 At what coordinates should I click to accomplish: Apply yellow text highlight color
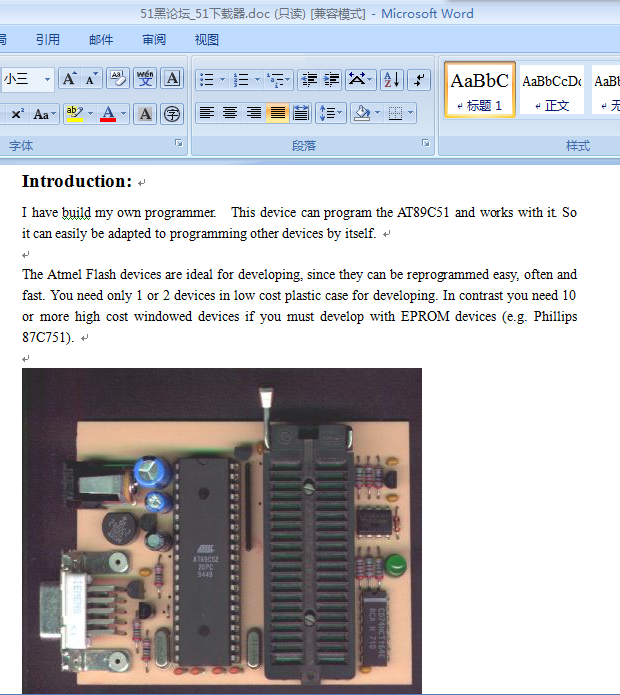(74, 114)
